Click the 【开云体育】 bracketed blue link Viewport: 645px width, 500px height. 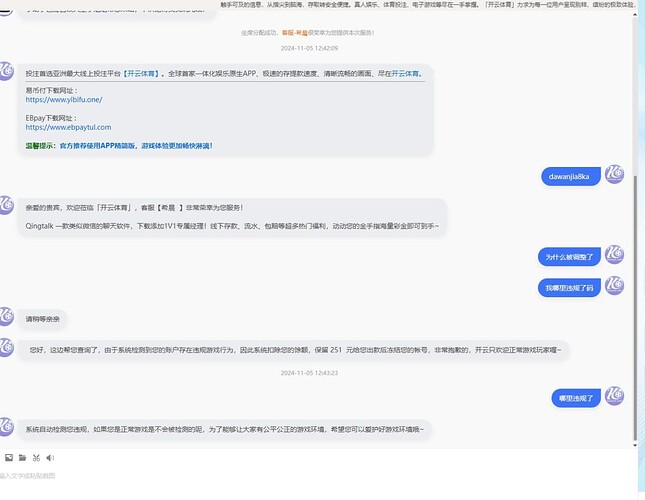(141, 74)
